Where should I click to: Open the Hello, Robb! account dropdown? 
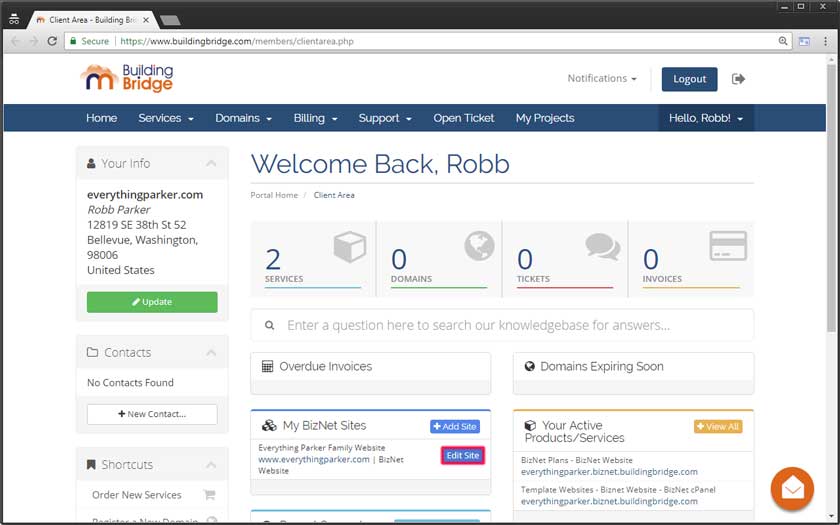point(706,118)
